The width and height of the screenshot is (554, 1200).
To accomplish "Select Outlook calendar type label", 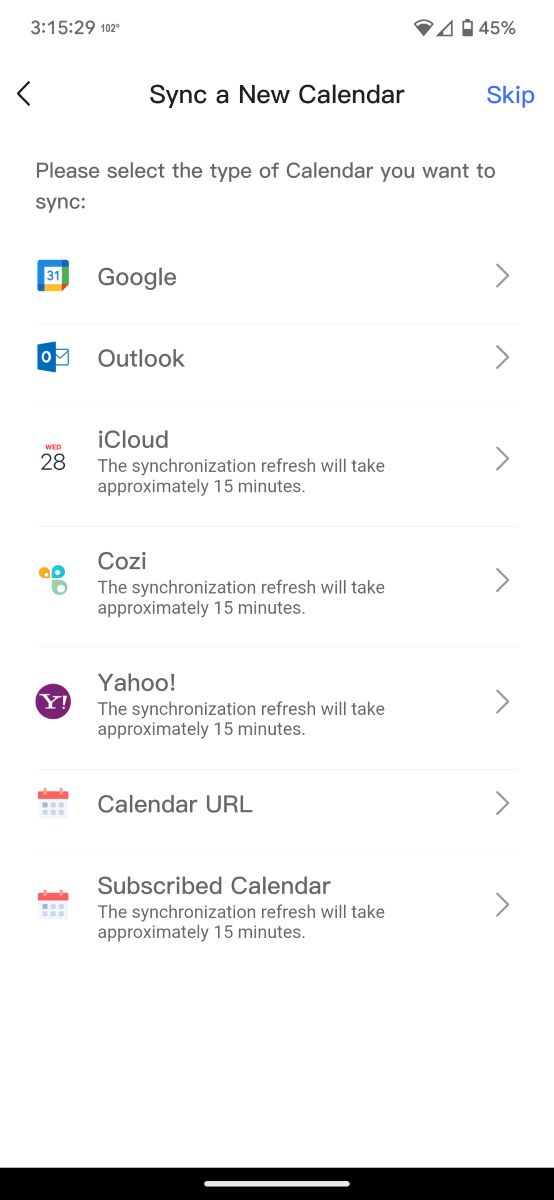I will [141, 358].
